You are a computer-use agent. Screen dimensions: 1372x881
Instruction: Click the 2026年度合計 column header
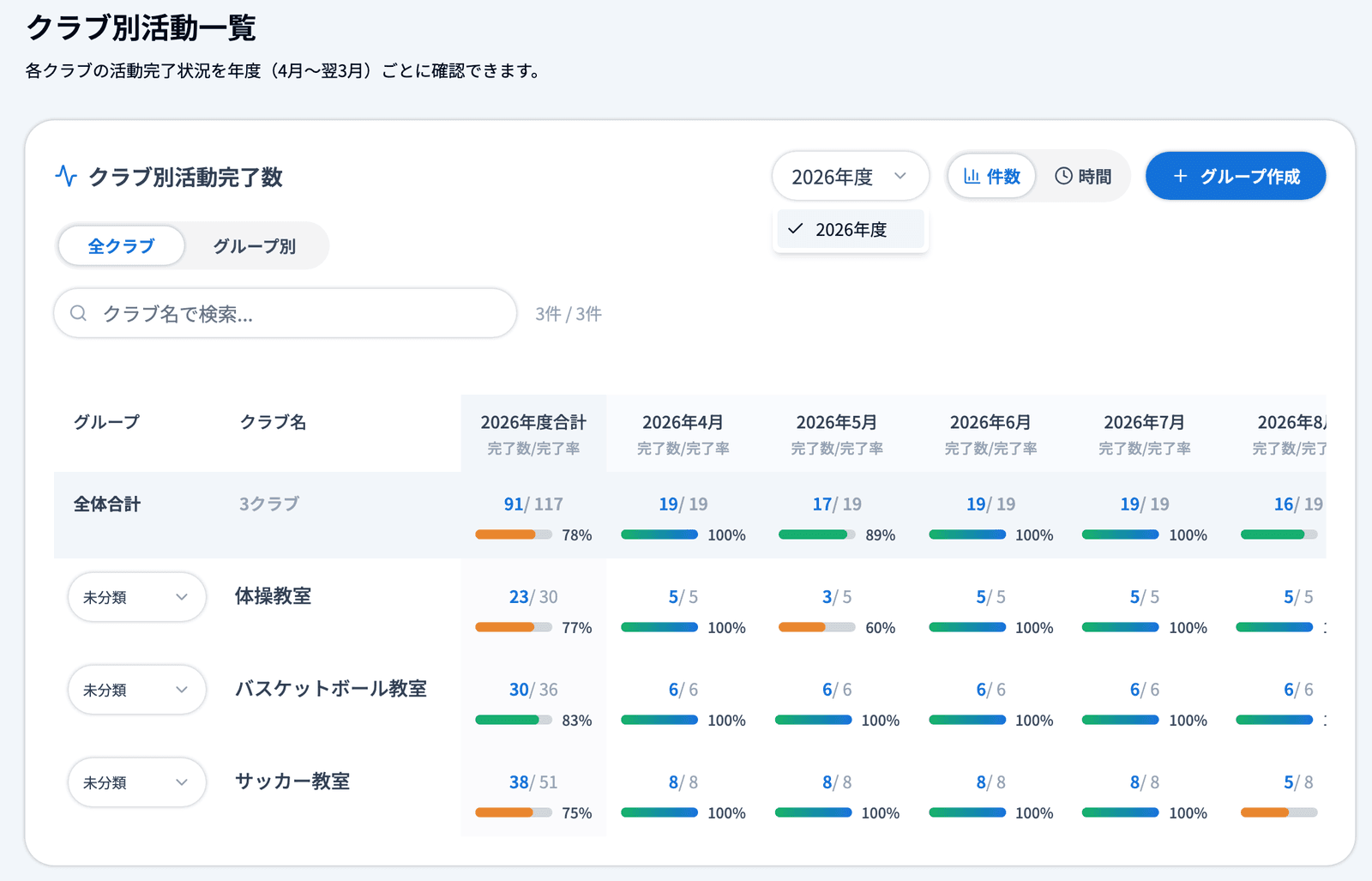pyautogui.click(x=533, y=433)
